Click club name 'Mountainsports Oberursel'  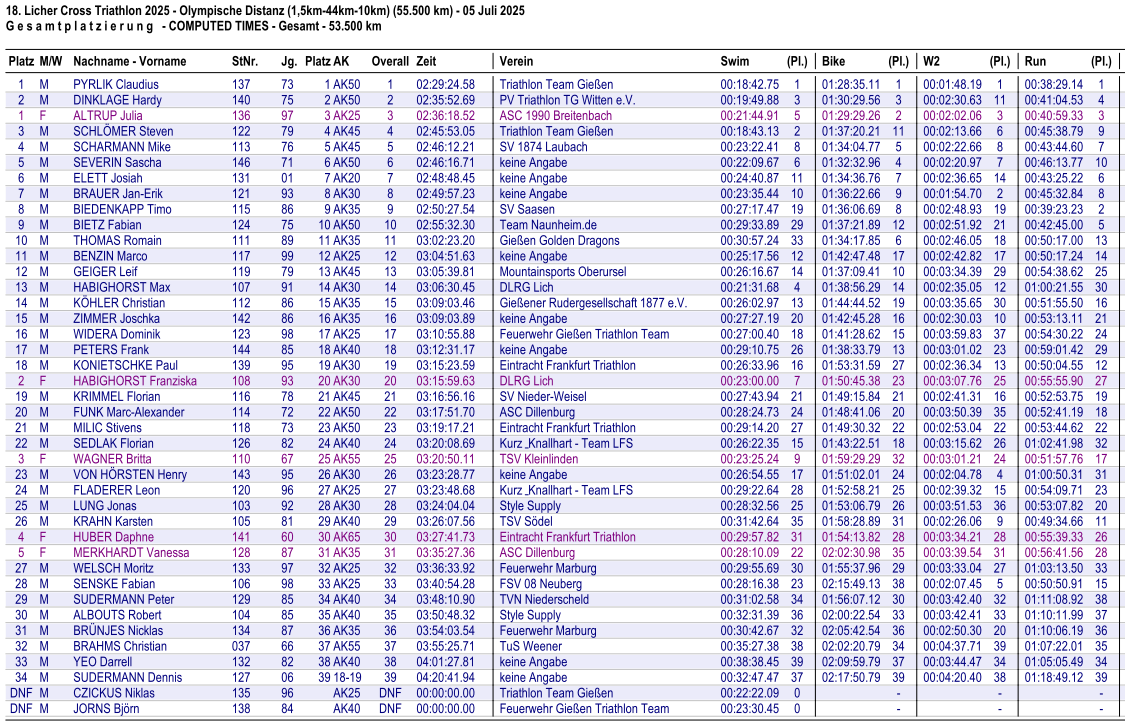click(563, 272)
